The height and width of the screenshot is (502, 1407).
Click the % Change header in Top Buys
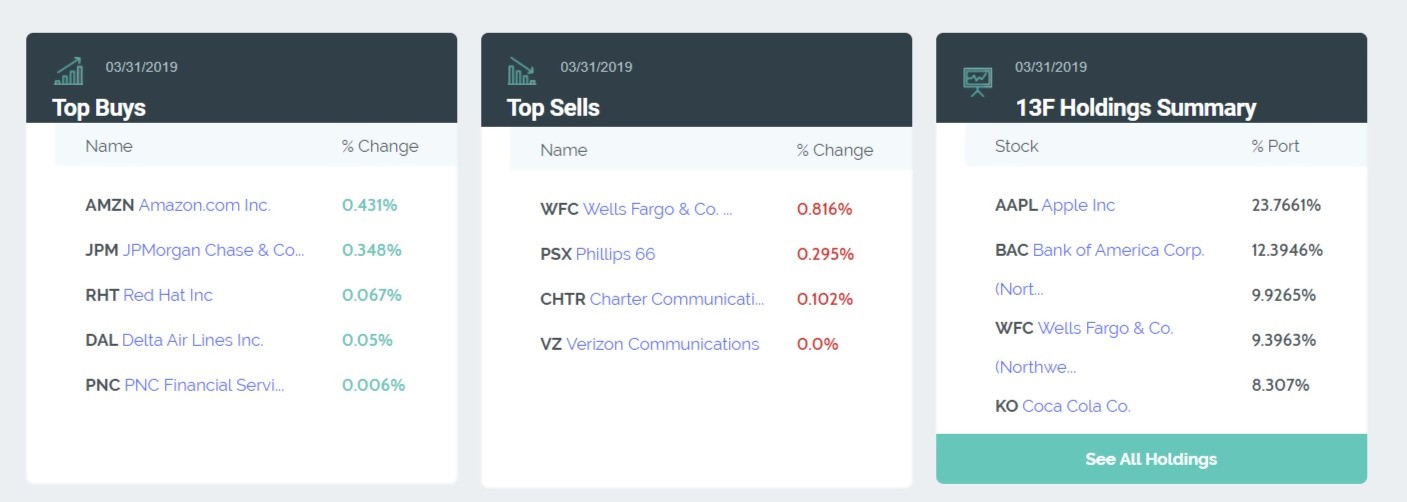(380, 146)
